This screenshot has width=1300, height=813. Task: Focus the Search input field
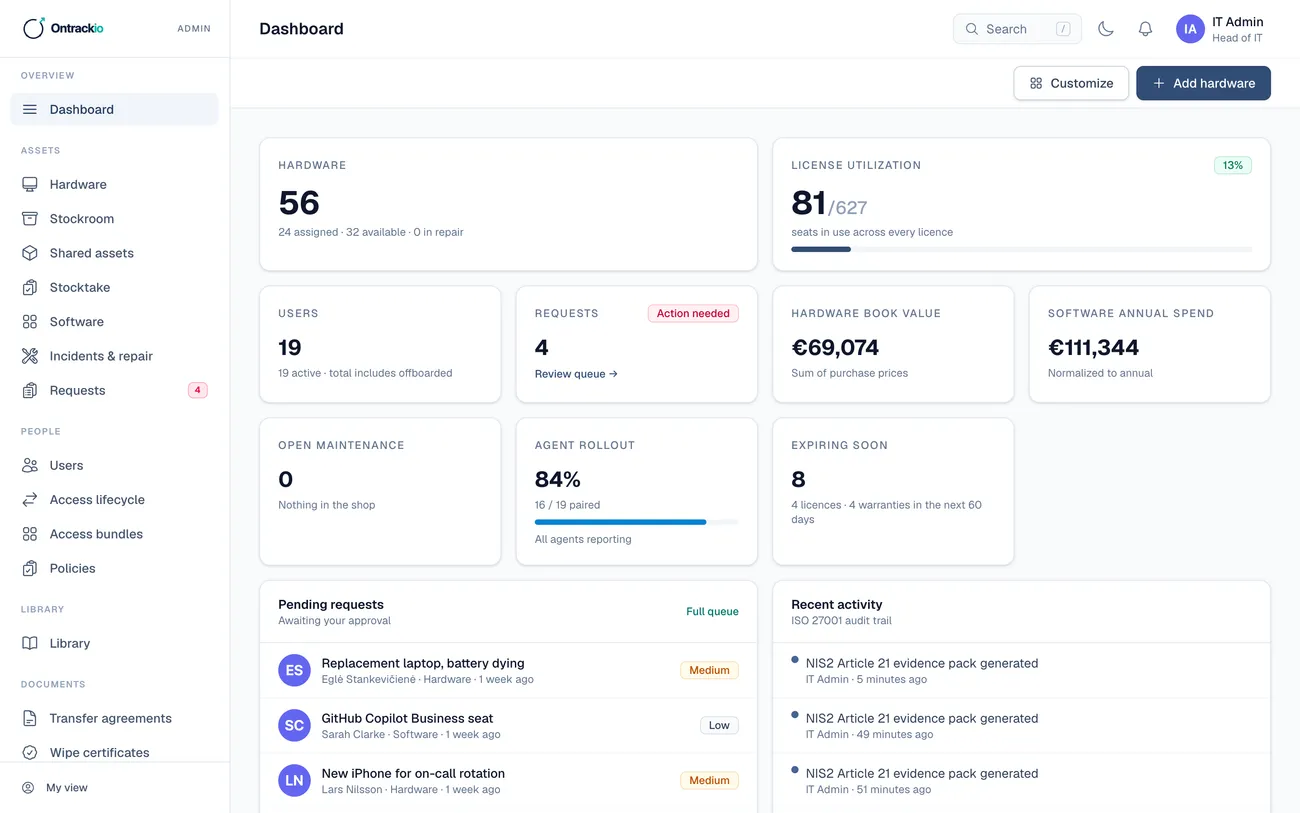(1017, 29)
